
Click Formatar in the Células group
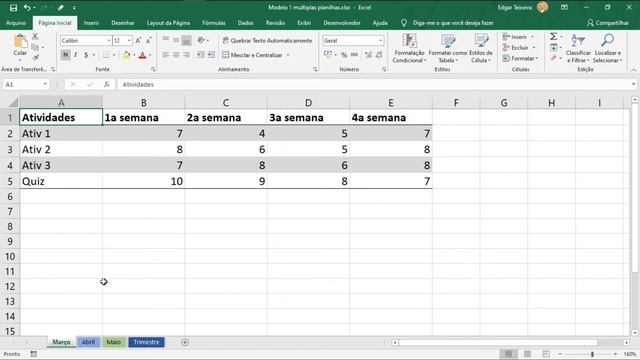(520, 58)
